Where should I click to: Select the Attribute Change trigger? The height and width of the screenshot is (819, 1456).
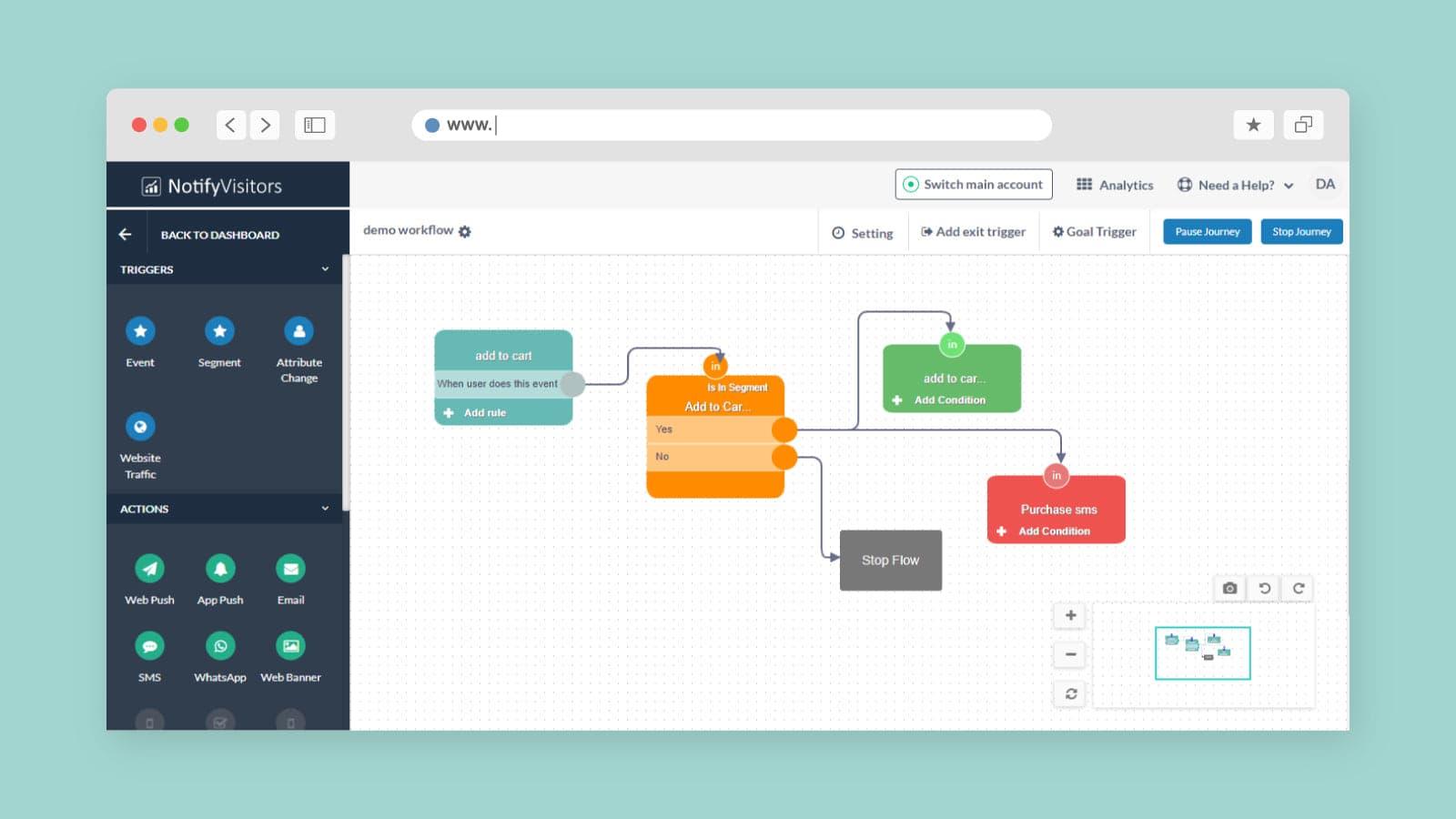coord(298,331)
